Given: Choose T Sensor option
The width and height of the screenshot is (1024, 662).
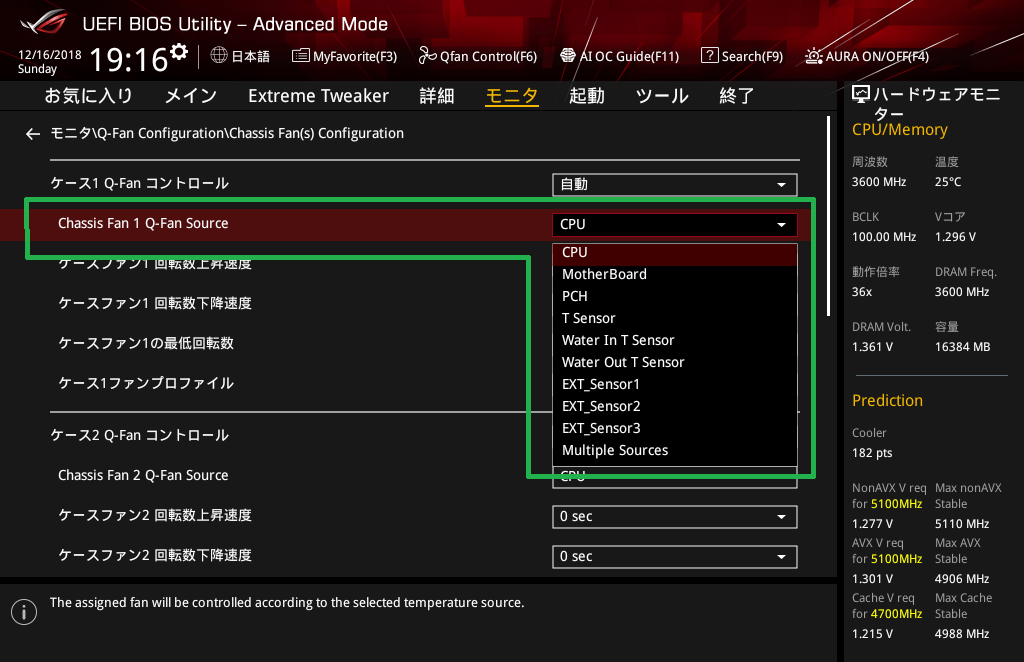Looking at the screenshot, I should [675, 319].
